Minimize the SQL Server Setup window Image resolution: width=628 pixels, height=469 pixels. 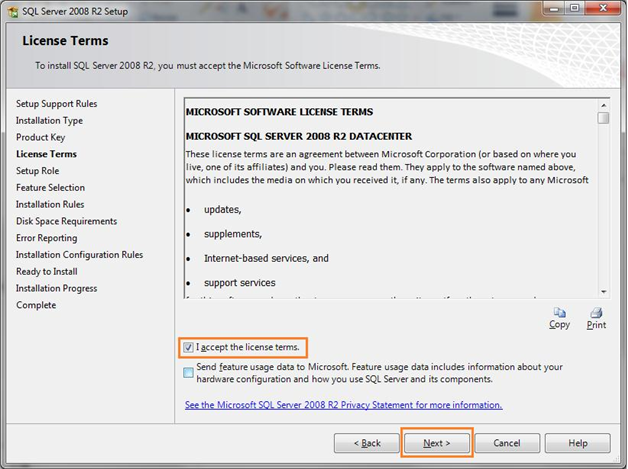(x=555, y=8)
